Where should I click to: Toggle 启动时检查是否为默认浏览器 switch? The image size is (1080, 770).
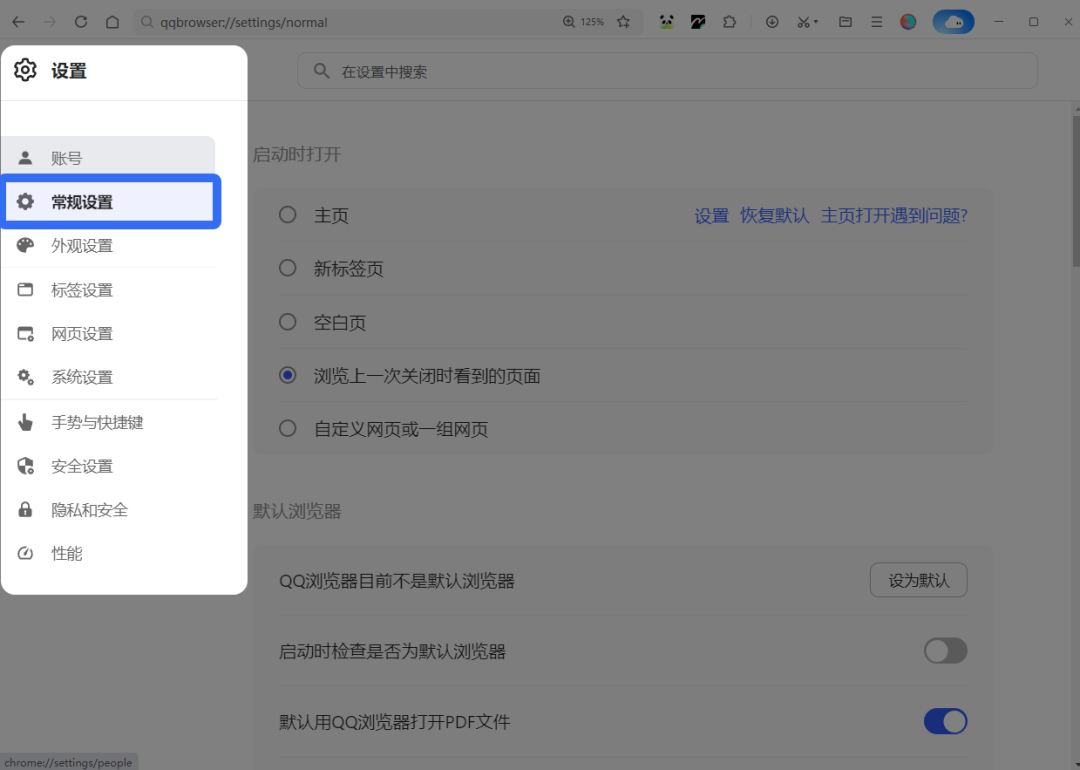(945, 651)
